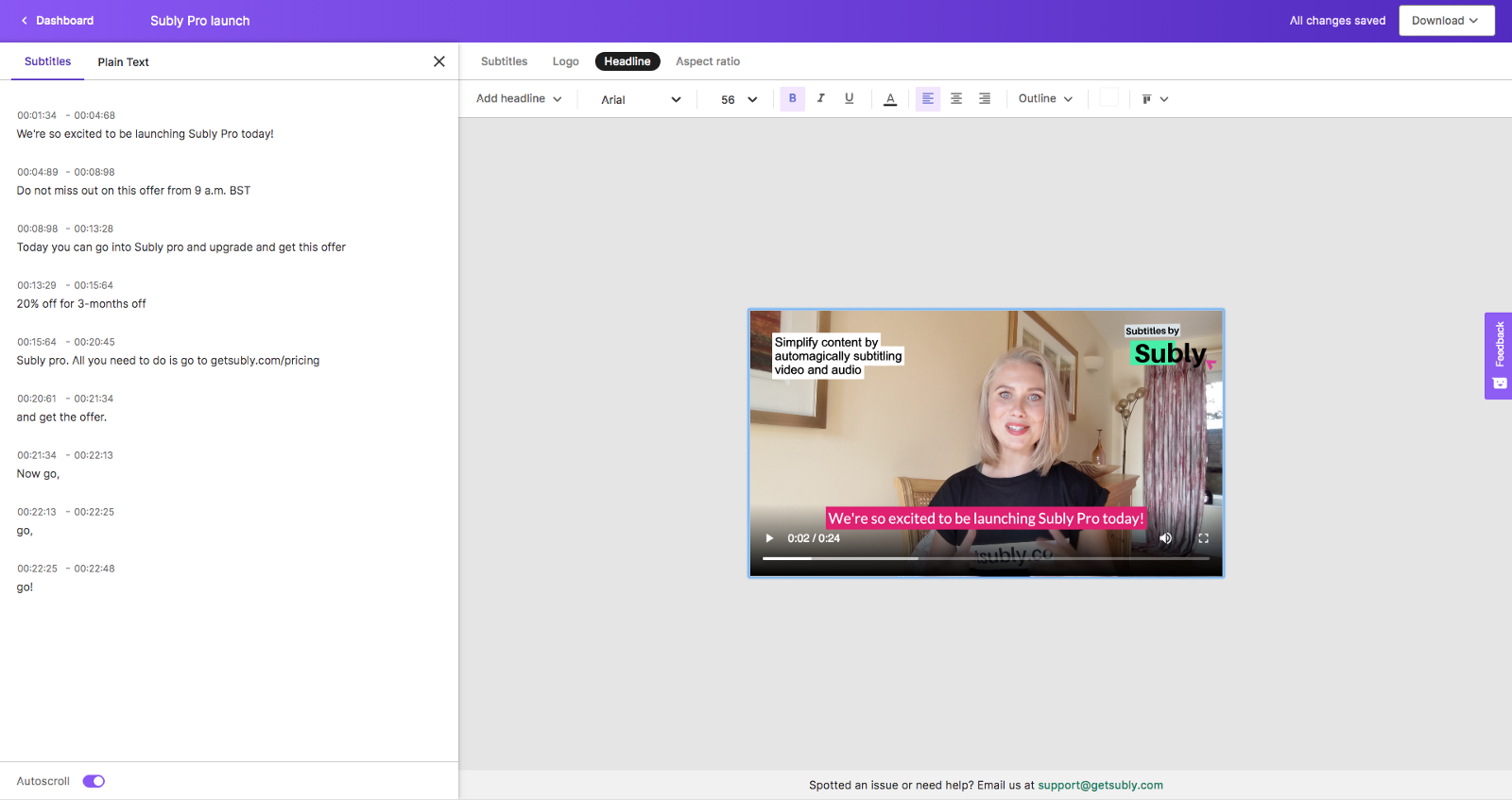Viewport: 1512px width, 800px height.
Task: Open the Download dropdown button
Action: point(1446,21)
